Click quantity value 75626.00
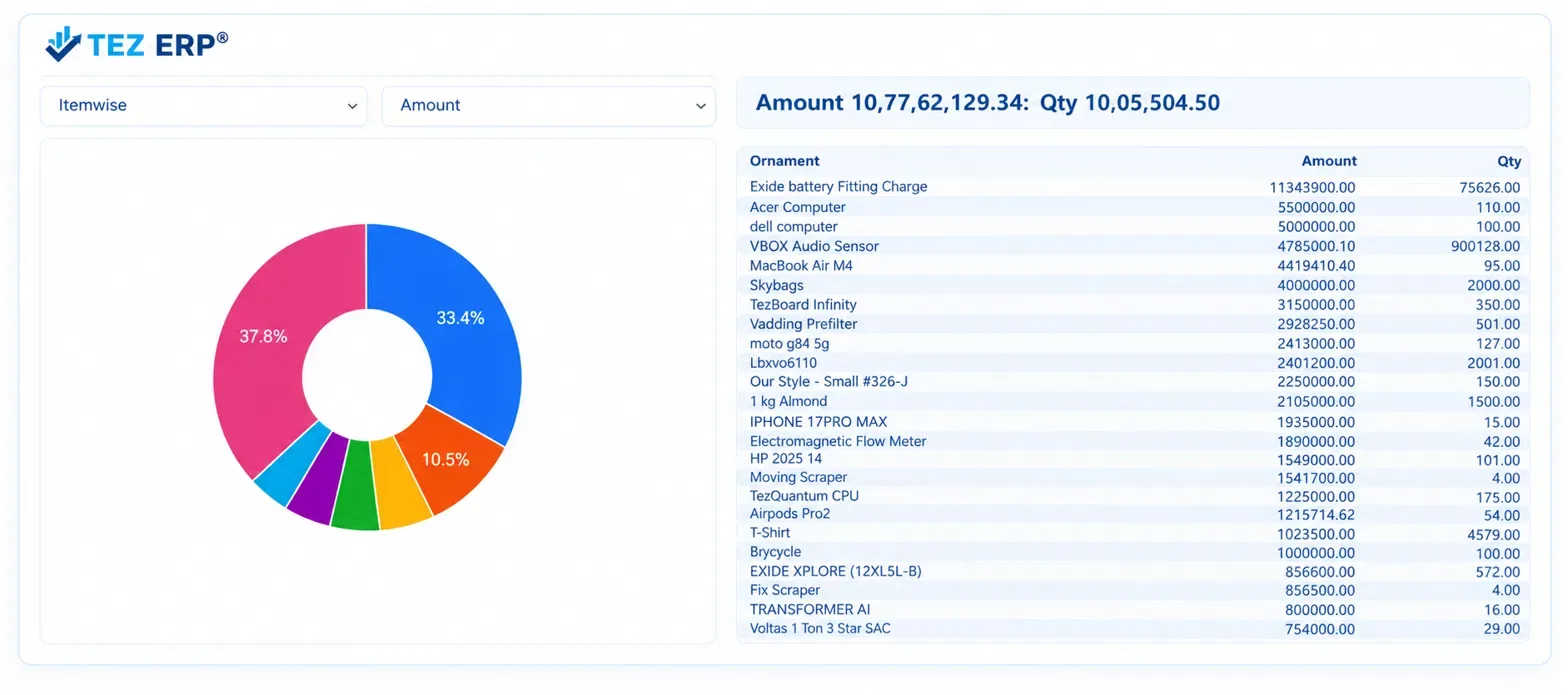The width and height of the screenshot is (1568, 695). (1489, 187)
